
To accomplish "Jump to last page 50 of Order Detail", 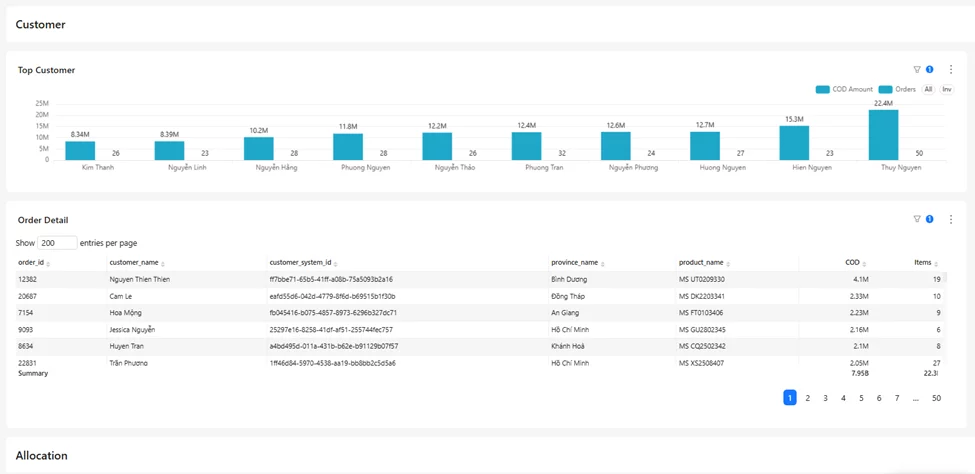I will click(x=936, y=398).
